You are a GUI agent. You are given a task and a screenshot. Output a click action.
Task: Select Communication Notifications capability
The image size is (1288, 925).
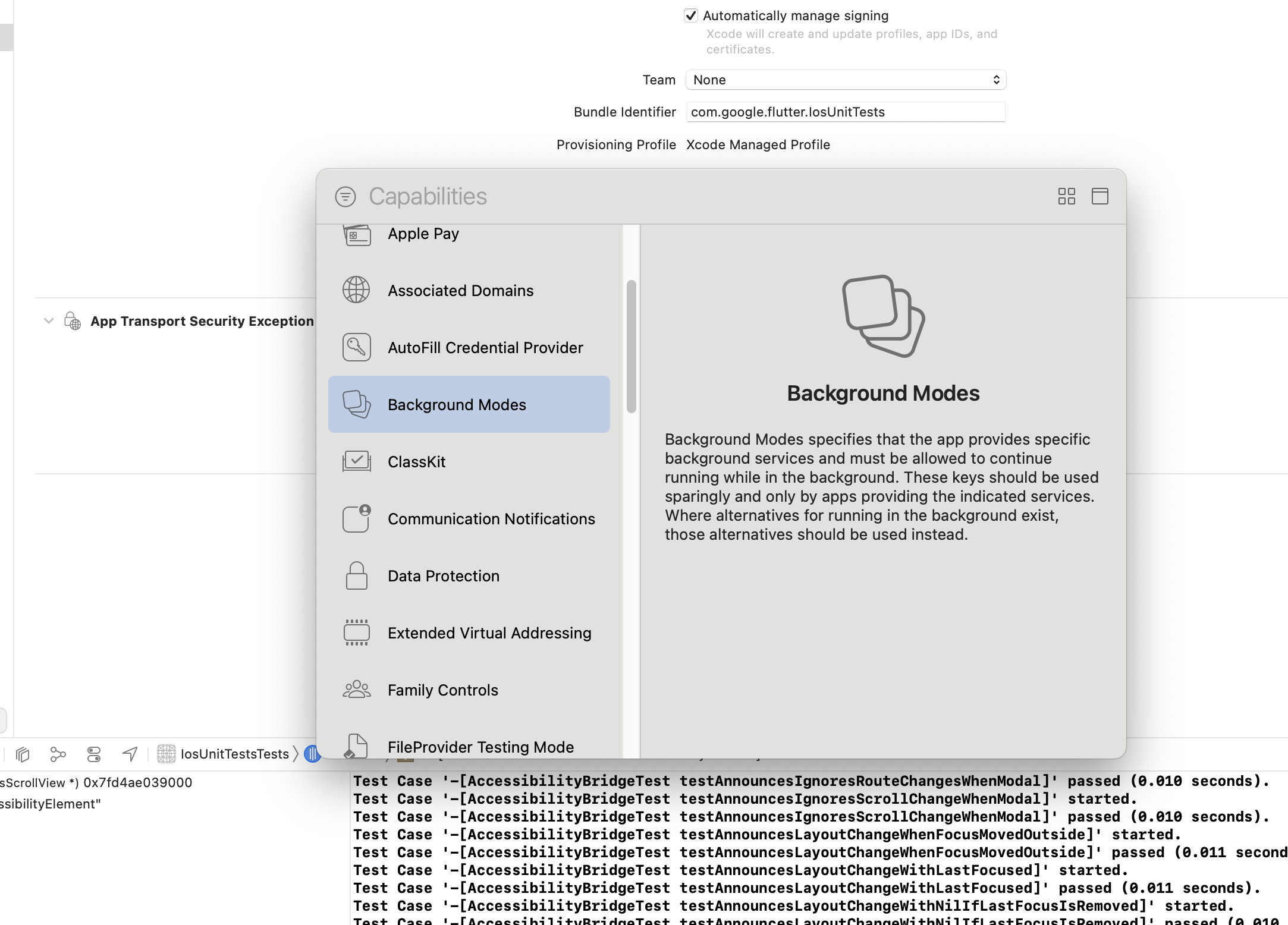[x=491, y=519]
